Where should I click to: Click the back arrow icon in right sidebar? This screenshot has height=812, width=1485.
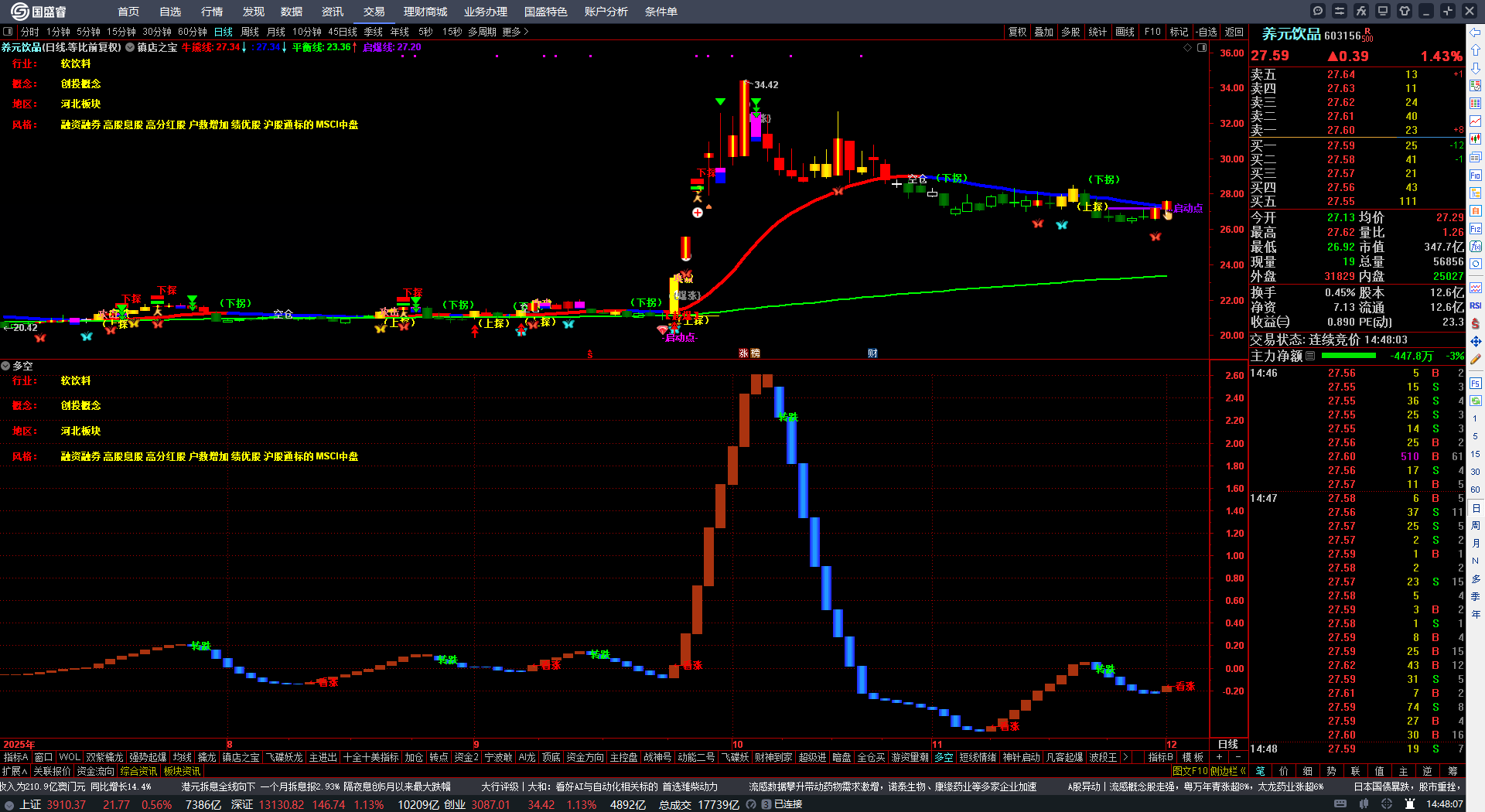1476,32
